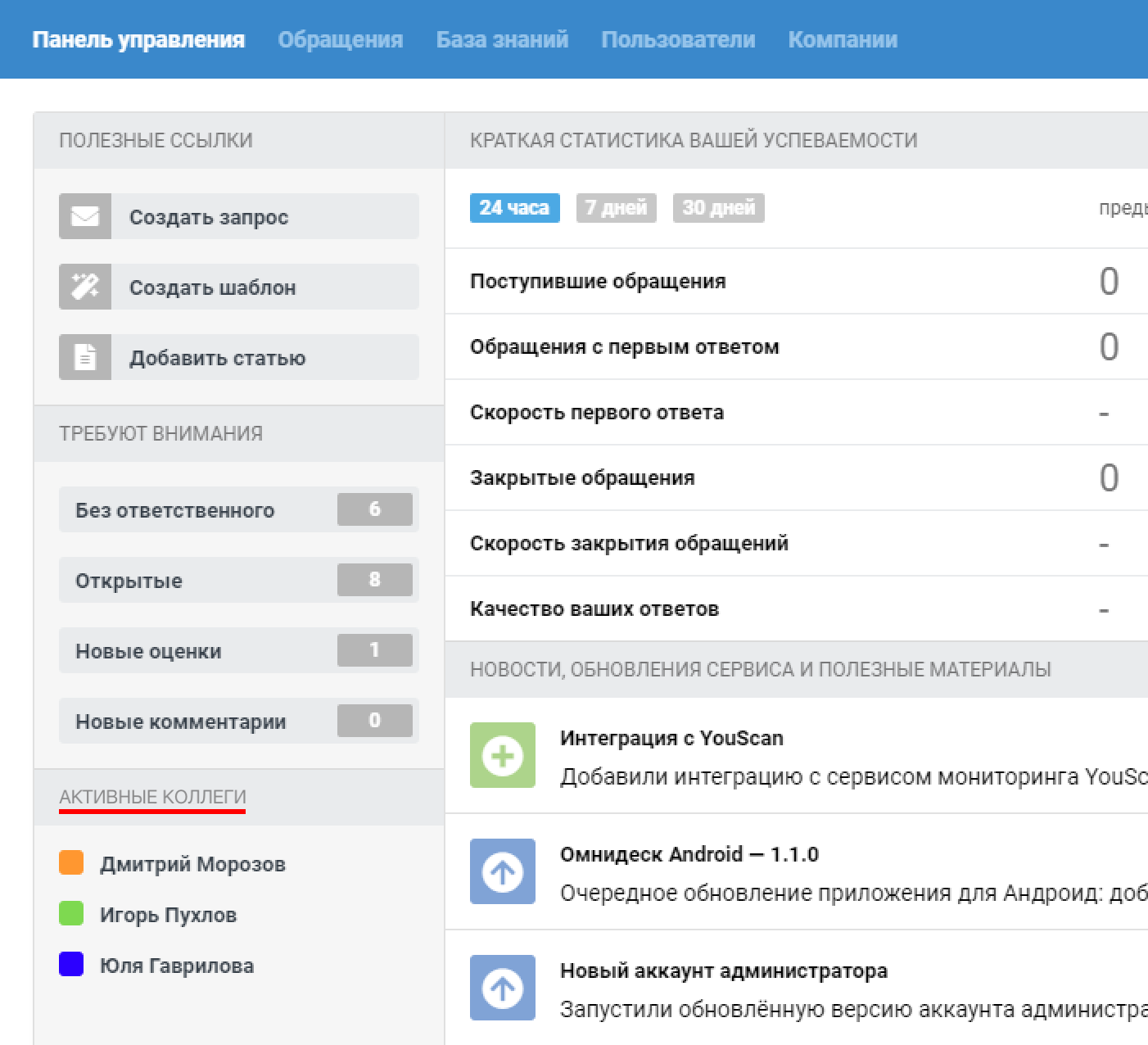This screenshot has width=1148, height=1045.
Task: Open the Интеграция с YouScan news title
Action: 671,738
